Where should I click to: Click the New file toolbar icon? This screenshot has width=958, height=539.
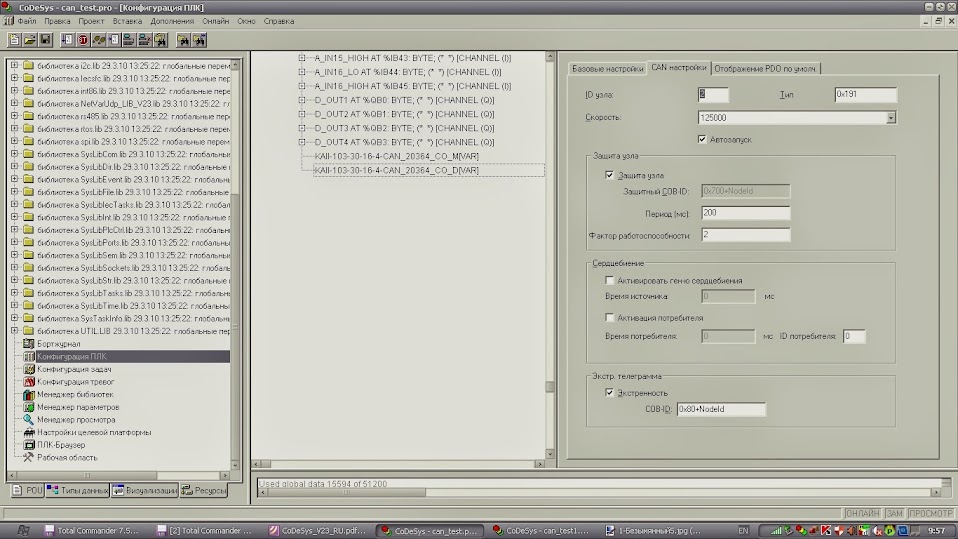[14, 40]
